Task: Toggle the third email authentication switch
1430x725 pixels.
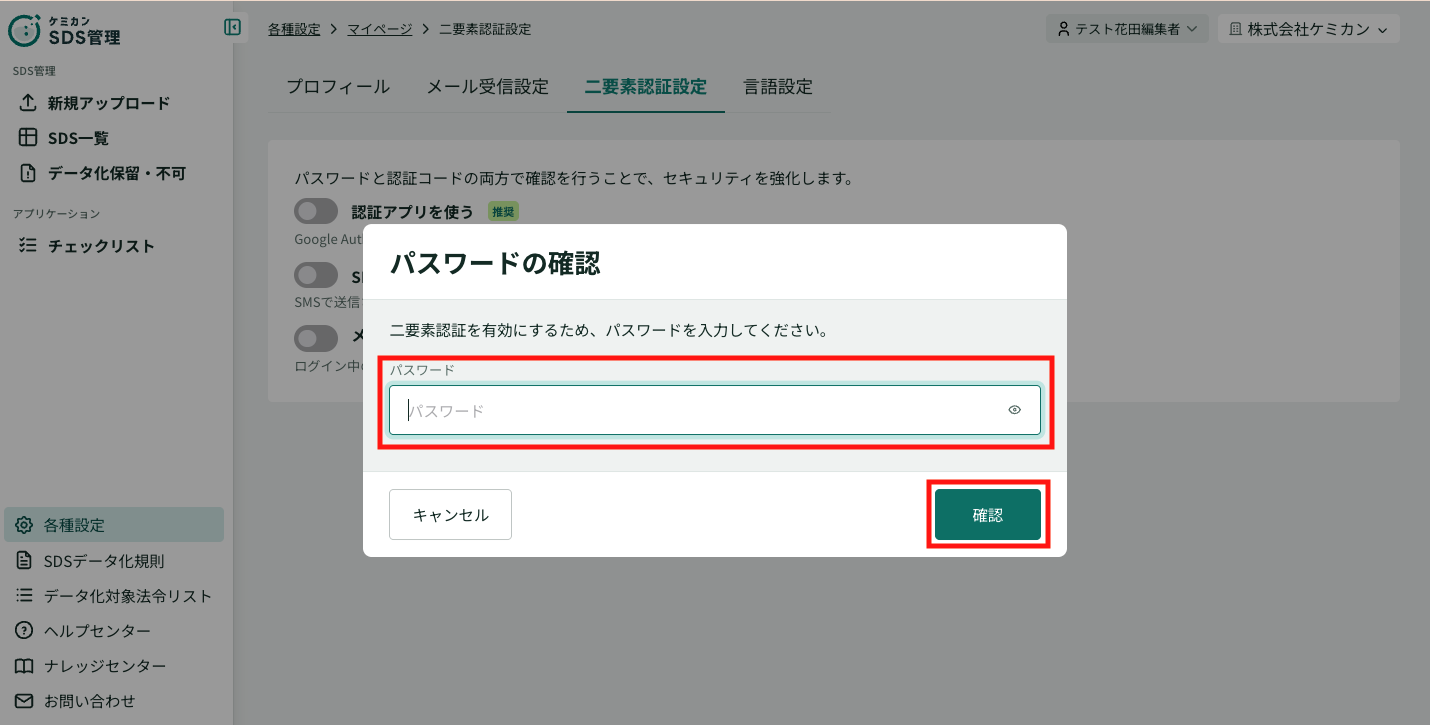Action: coord(316,338)
